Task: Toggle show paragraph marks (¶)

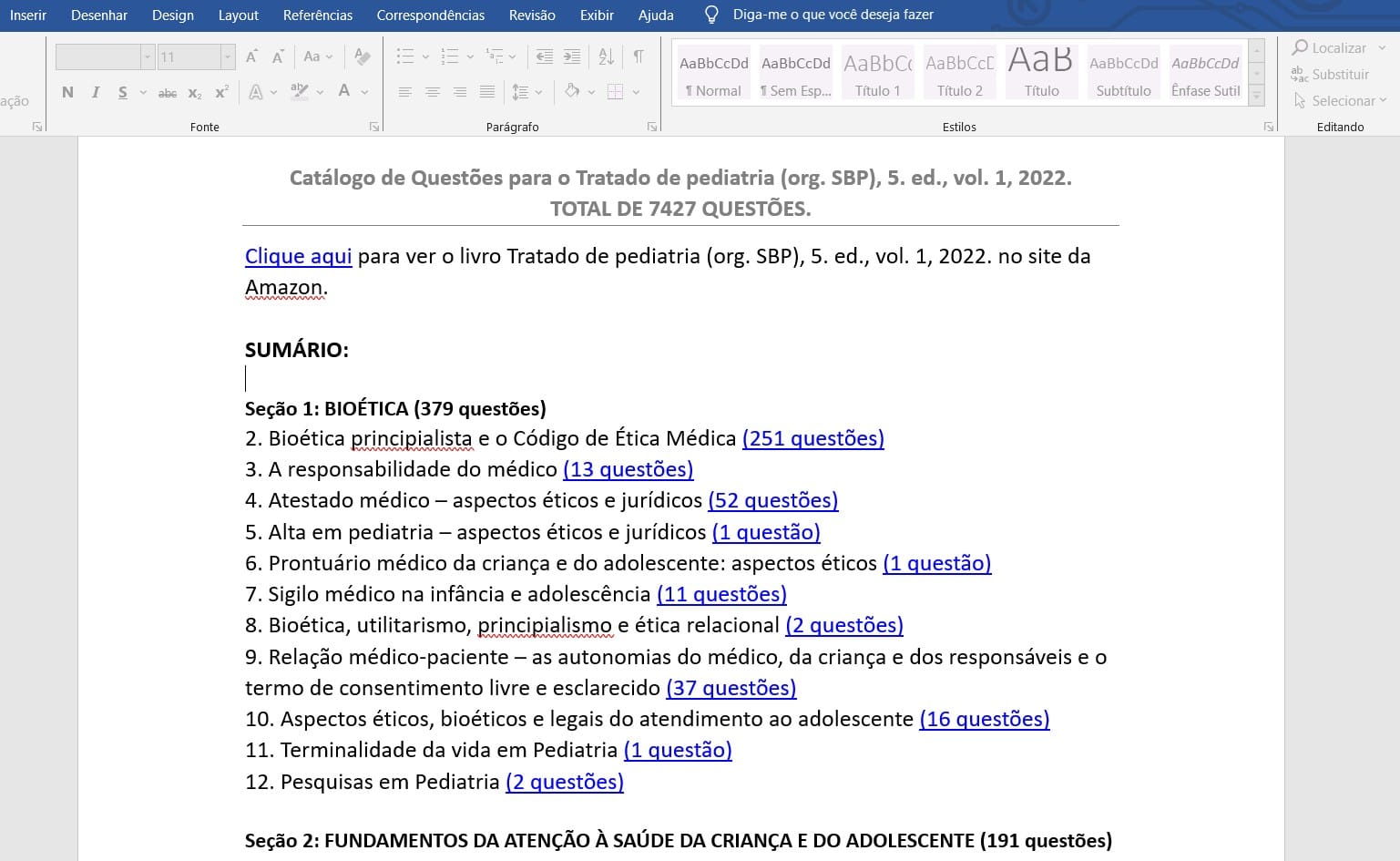Action: 639,56
